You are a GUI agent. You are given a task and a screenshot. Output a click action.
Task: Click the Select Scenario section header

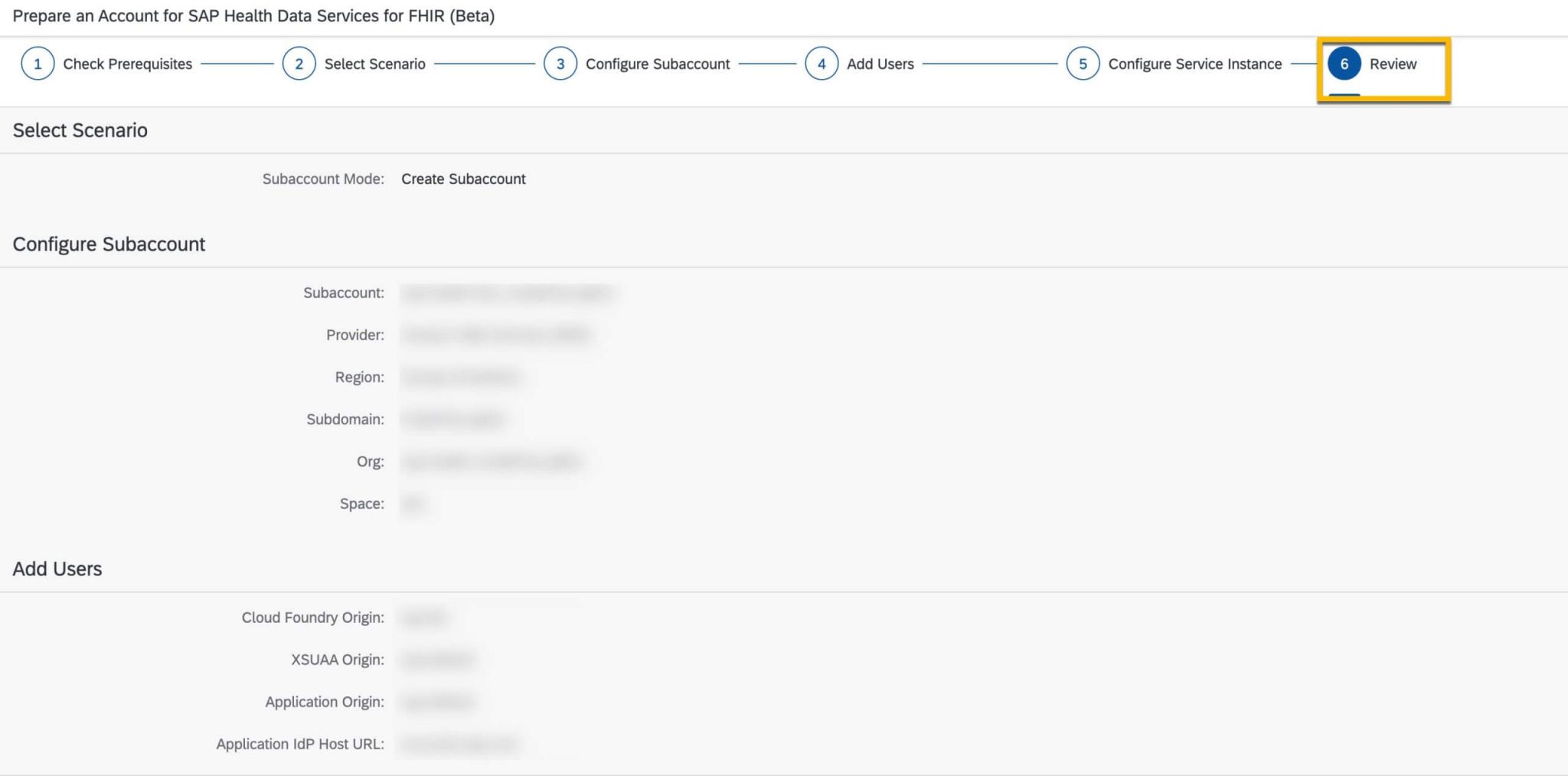click(x=80, y=130)
